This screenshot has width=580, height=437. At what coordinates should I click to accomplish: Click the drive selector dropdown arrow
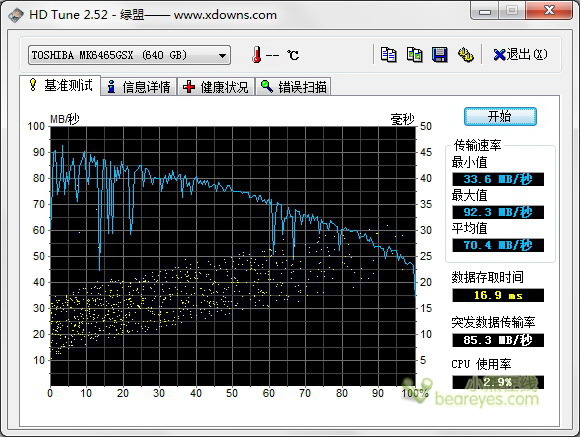(x=222, y=56)
